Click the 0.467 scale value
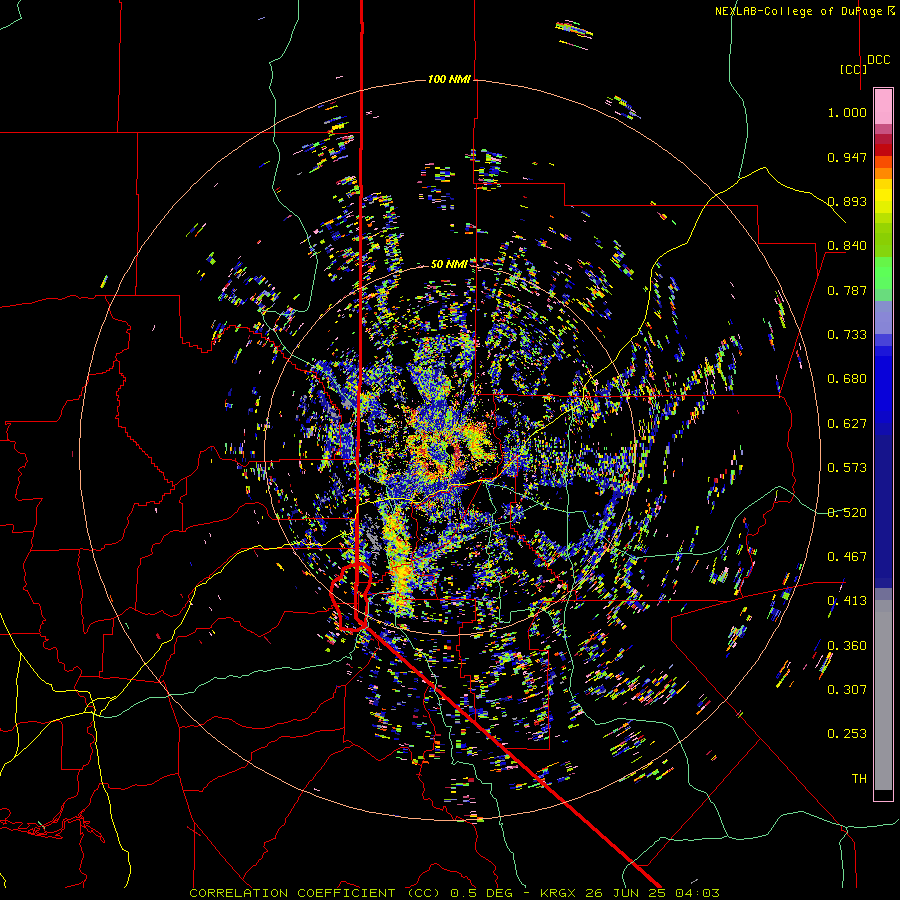Screen dimensions: 900x900 847,557
